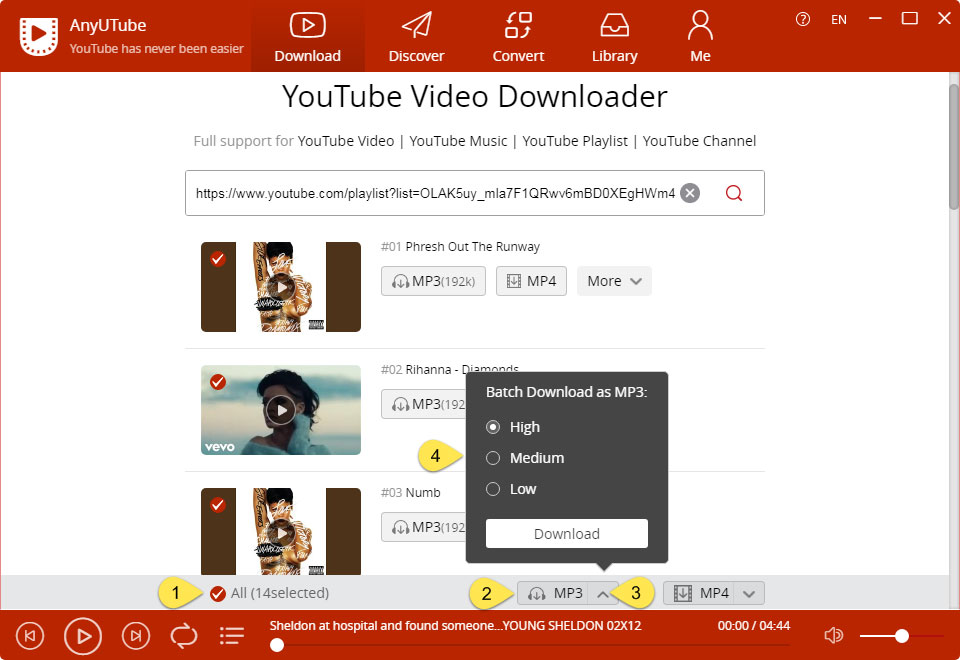This screenshot has height=660, width=960.
Task: Open the Library tab
Action: click(x=614, y=36)
